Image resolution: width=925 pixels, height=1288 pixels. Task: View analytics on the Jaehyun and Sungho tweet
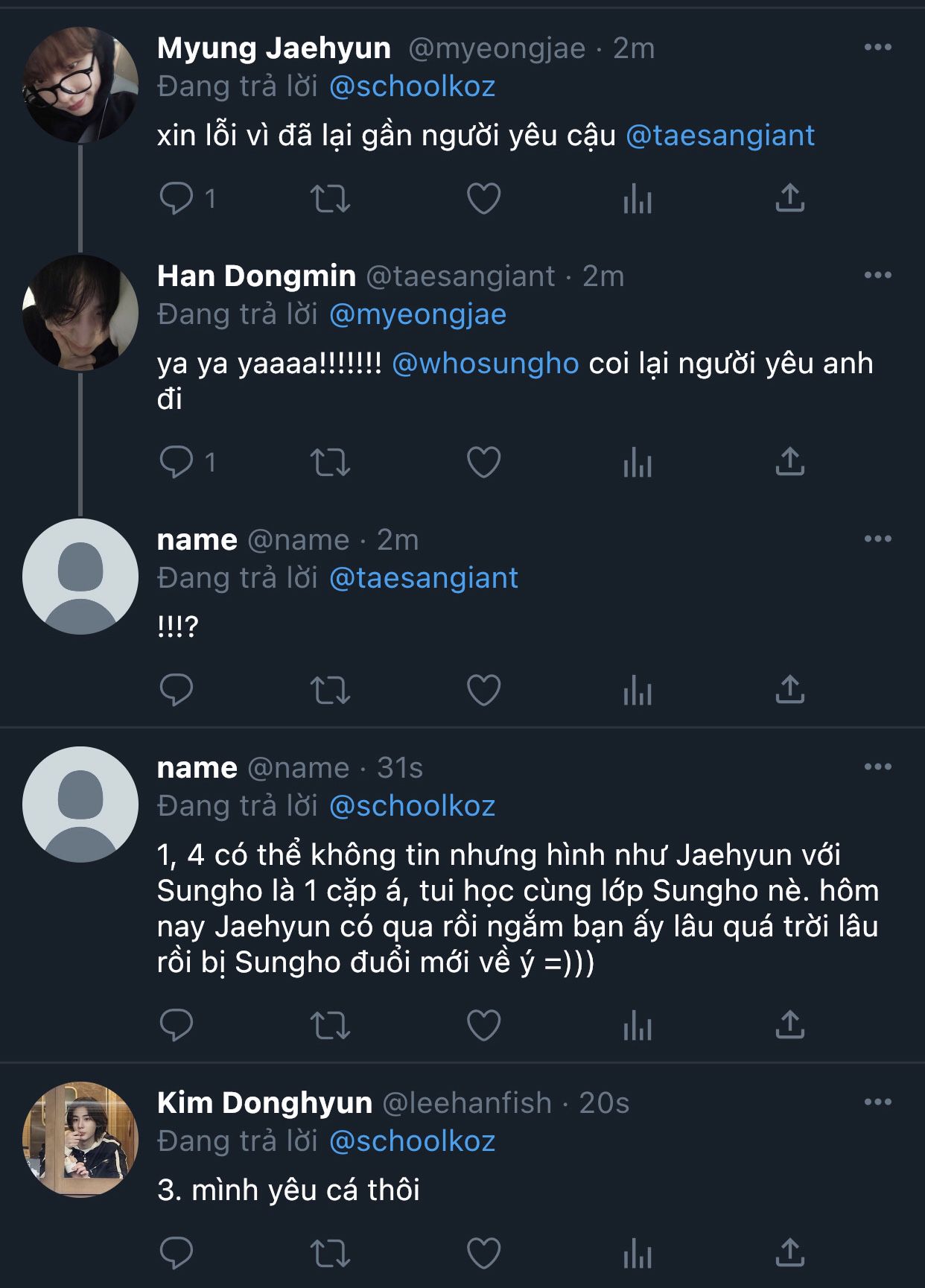point(638,1025)
